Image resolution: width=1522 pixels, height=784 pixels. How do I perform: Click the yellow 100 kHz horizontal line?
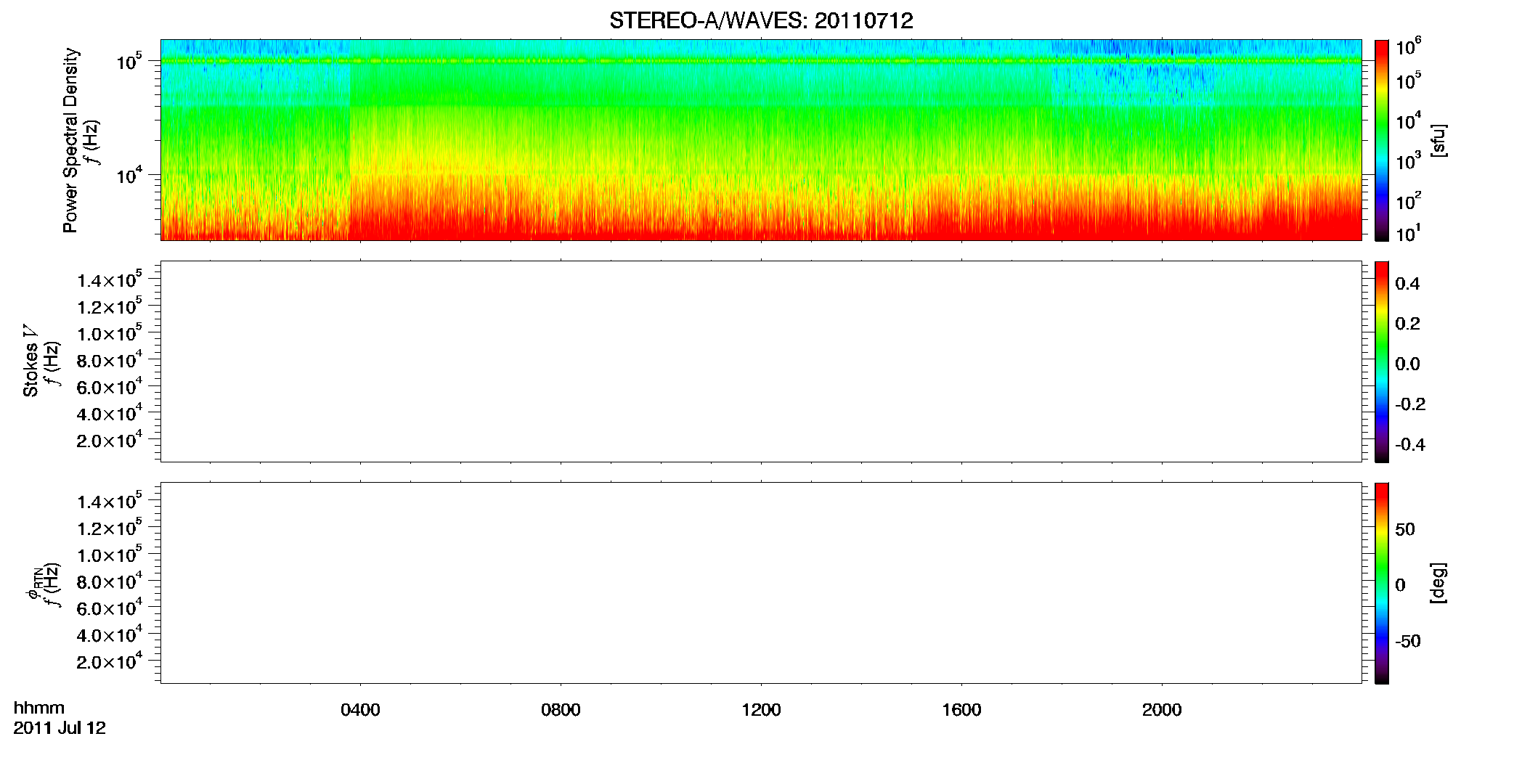pyautogui.click(x=761, y=61)
